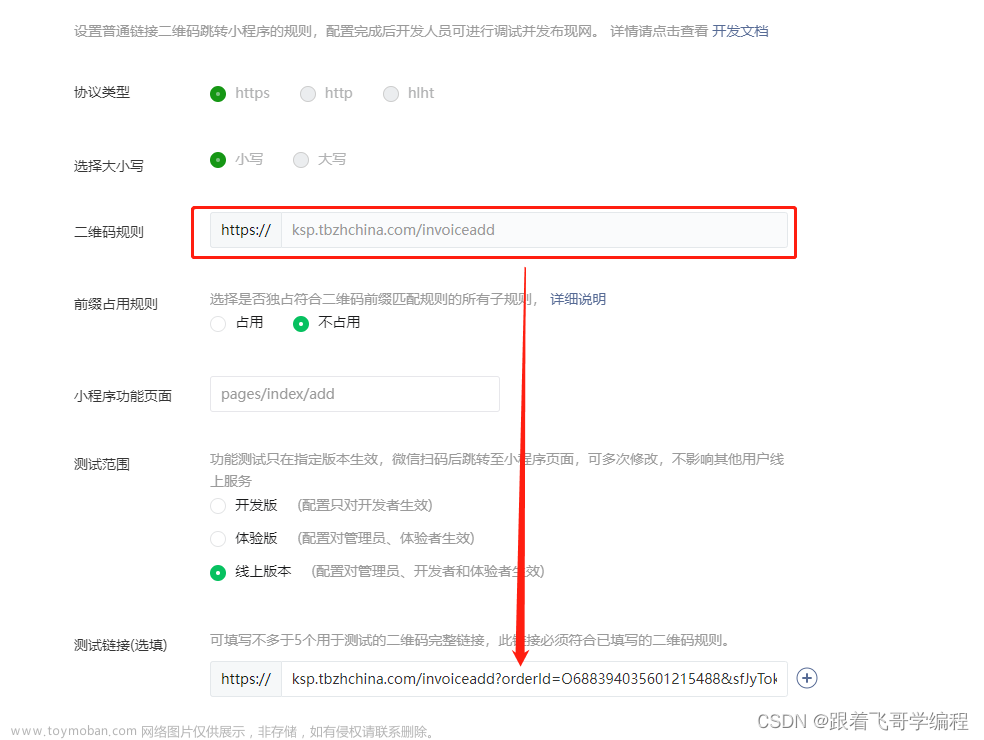Image resolution: width=984 pixels, height=740 pixels.
Task: Click the https:// prefix in 二维码规则
Action: [x=246, y=230]
